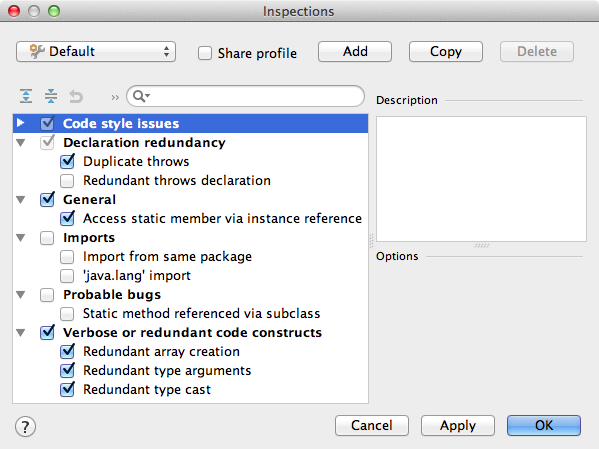Viewport: 599px width, 449px height.
Task: Click the Expand All tree icon
Action: [x=26, y=96]
